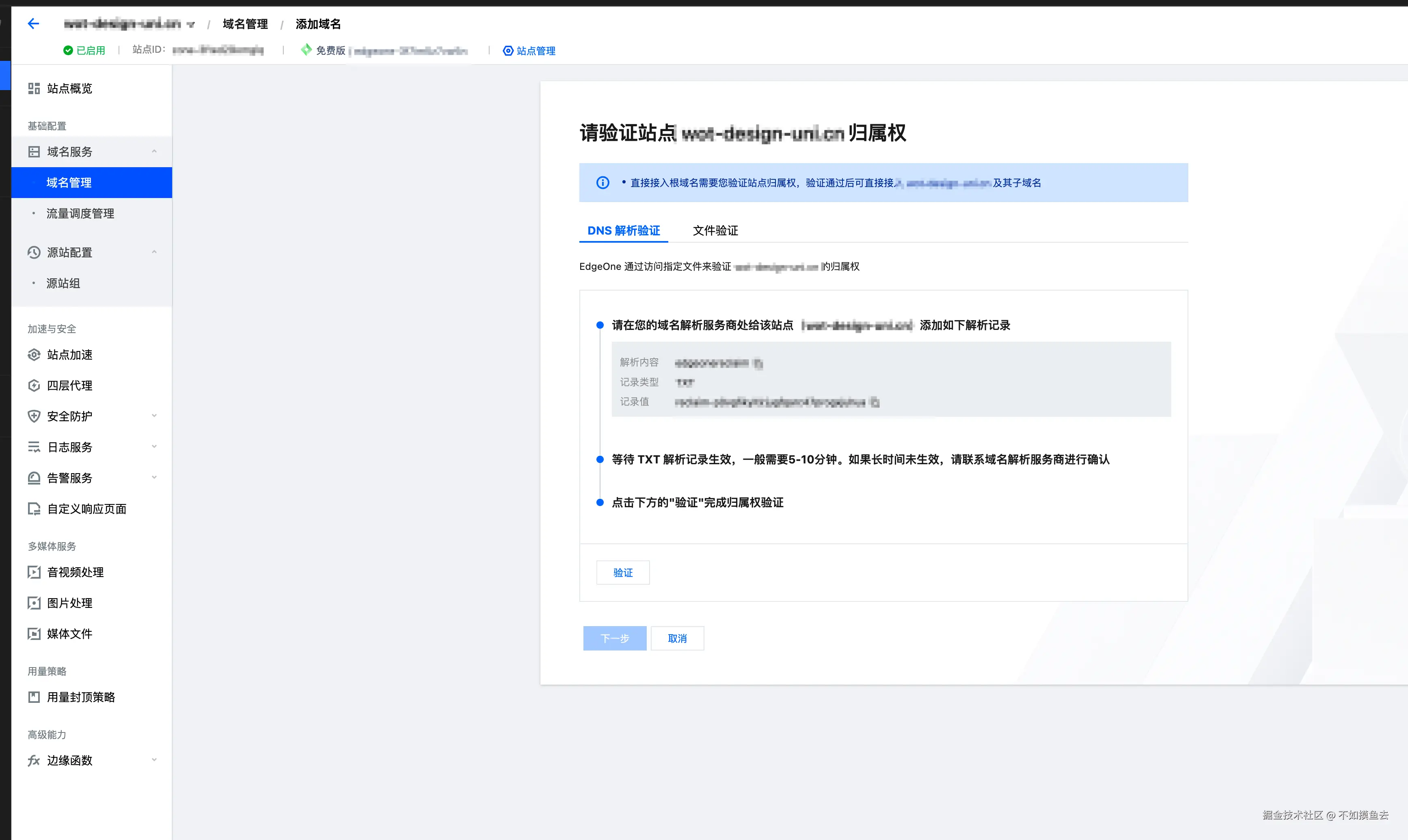The image size is (1408, 840).
Task: Click the verify (验证) button
Action: tap(623, 573)
